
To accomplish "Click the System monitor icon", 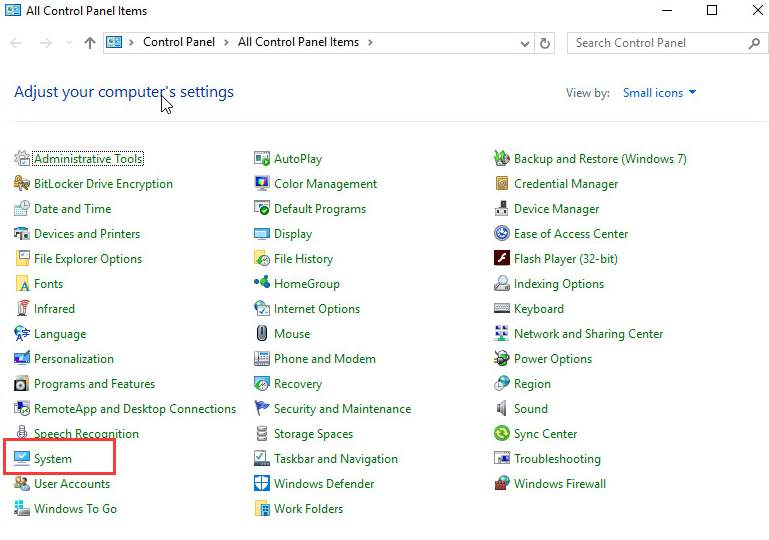I will click(x=22, y=459).
